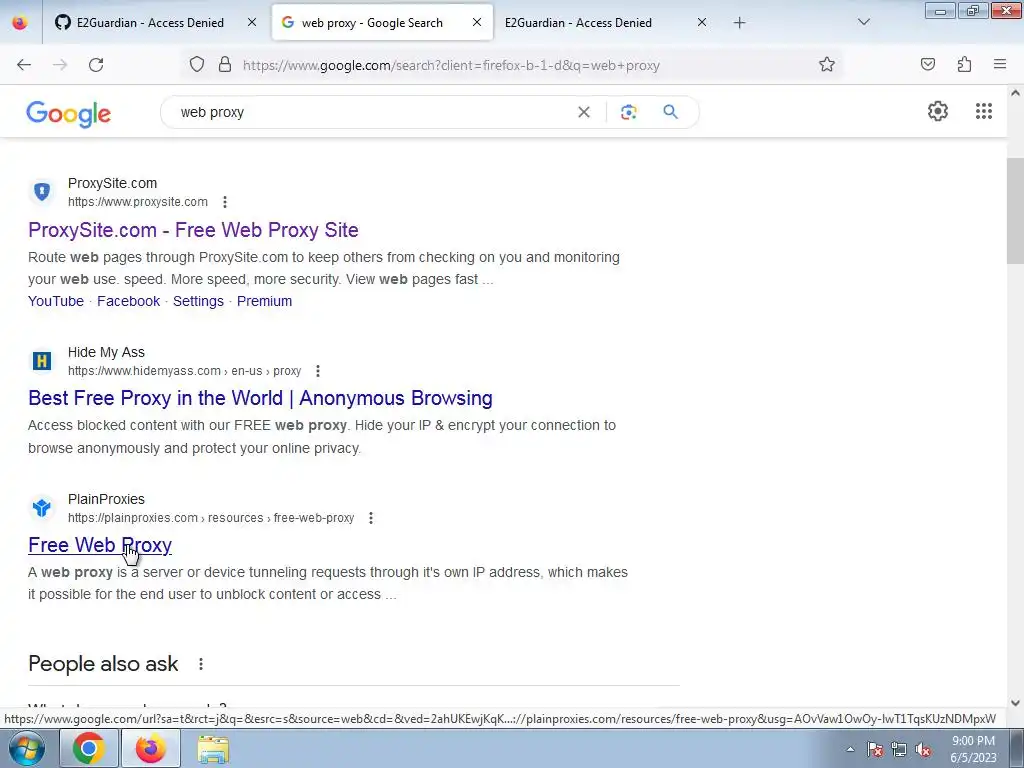Open Windows Explorer from taskbar
The height and width of the screenshot is (768, 1024).
coord(214,748)
